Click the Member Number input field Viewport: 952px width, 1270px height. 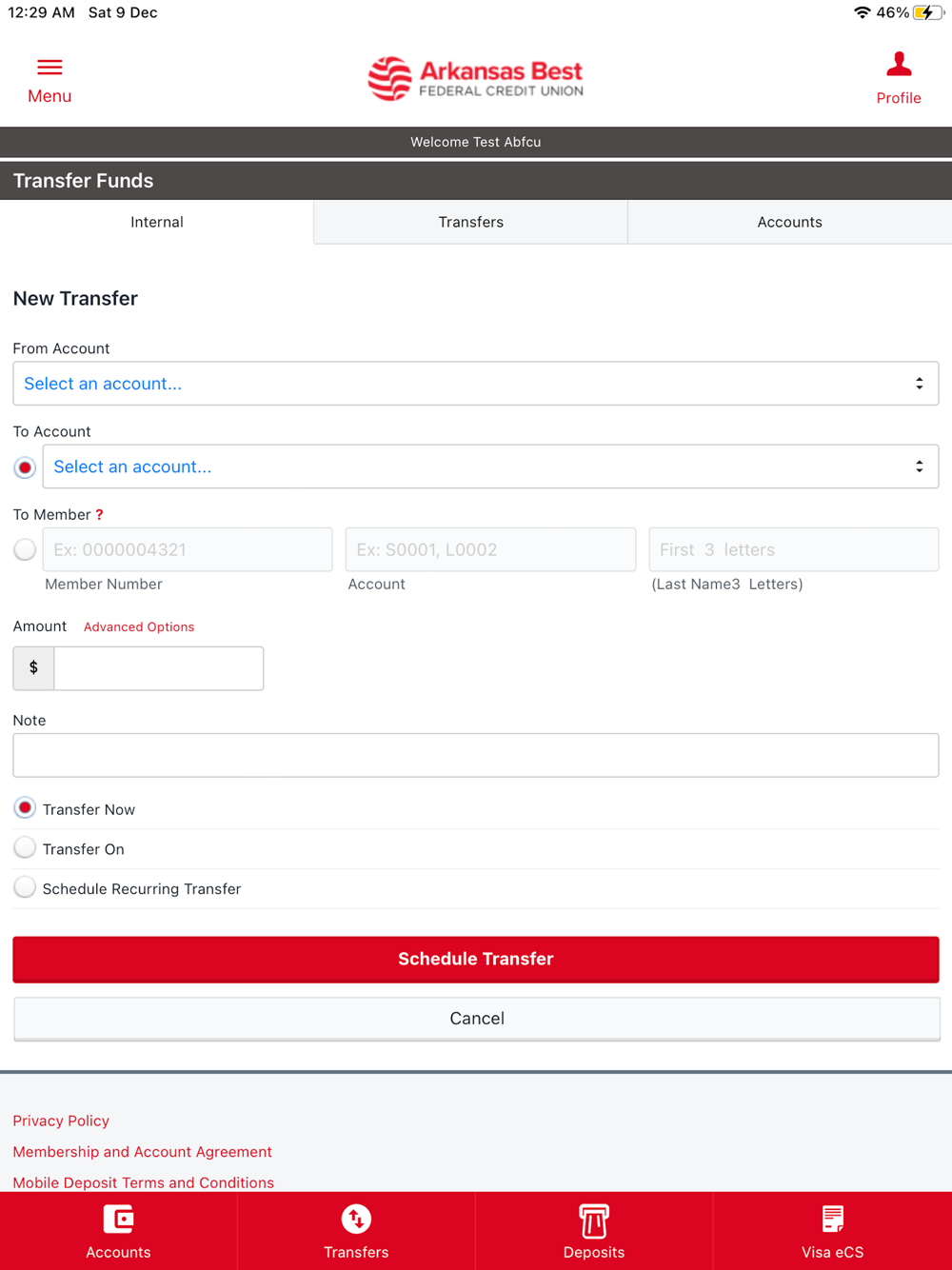click(188, 549)
